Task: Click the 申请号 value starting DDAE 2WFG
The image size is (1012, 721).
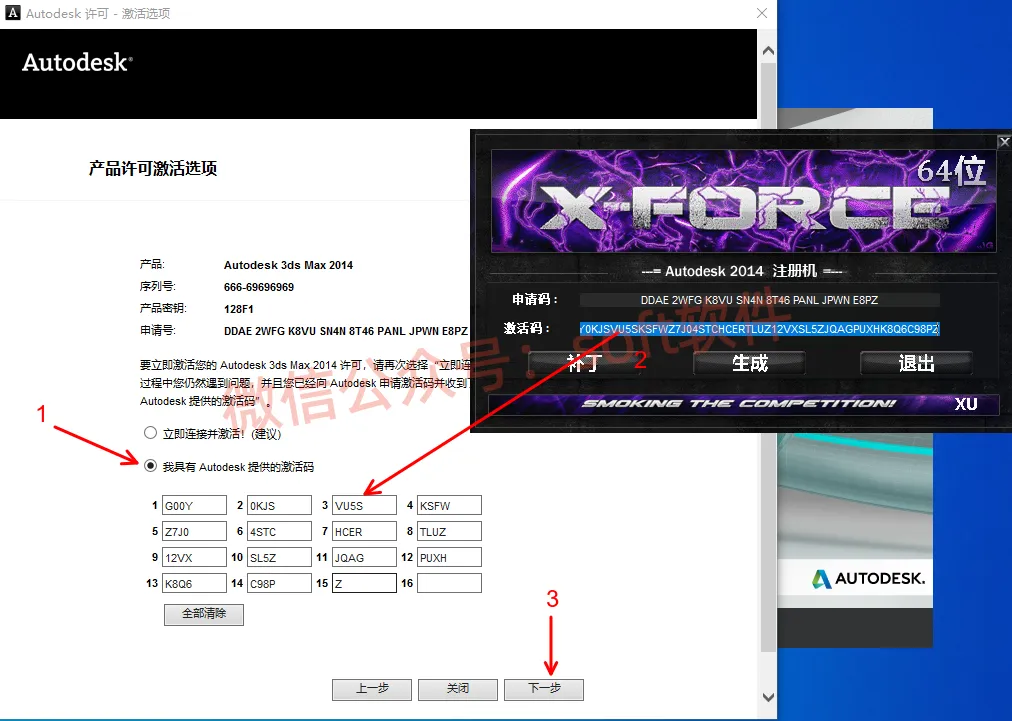Action: tap(346, 331)
